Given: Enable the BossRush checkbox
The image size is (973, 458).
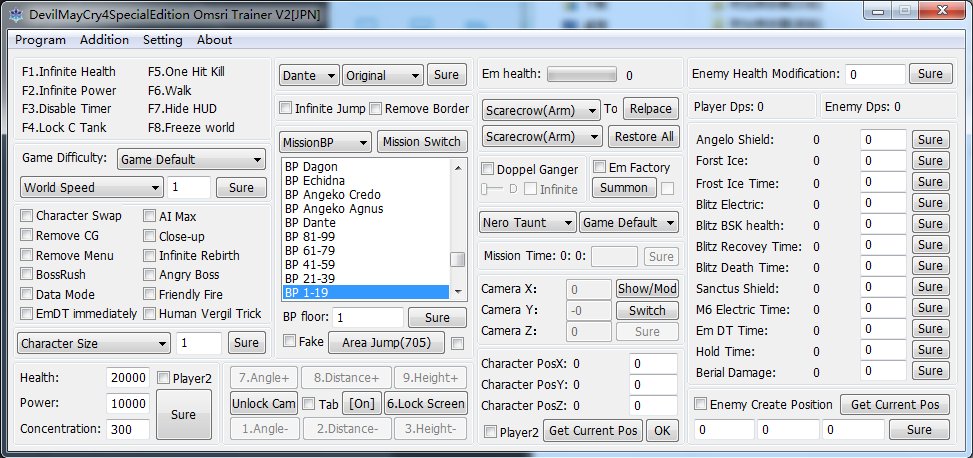Looking at the screenshot, I should pyautogui.click(x=26, y=274).
